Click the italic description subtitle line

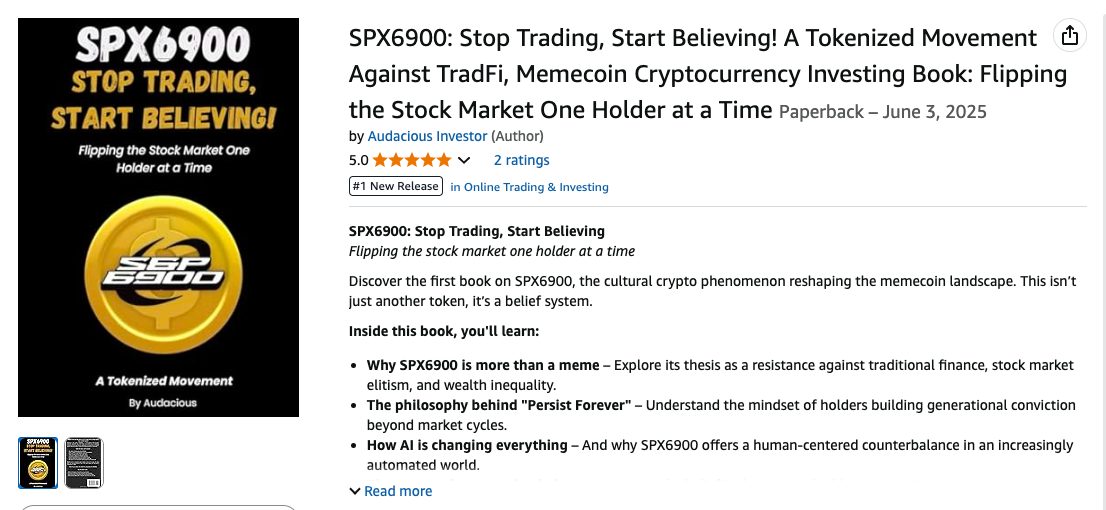click(492, 251)
